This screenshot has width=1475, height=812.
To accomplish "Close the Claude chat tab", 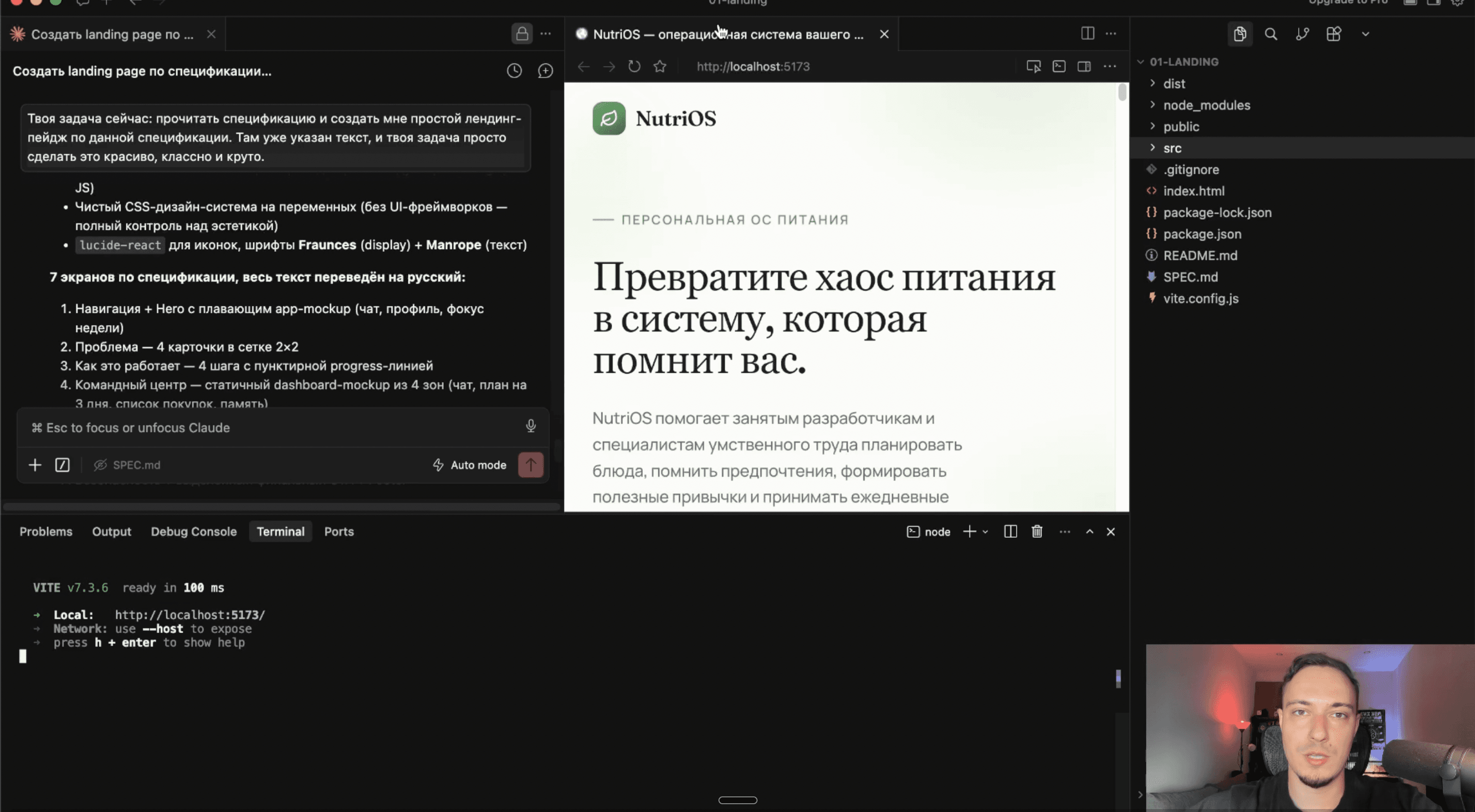I will (211, 34).
